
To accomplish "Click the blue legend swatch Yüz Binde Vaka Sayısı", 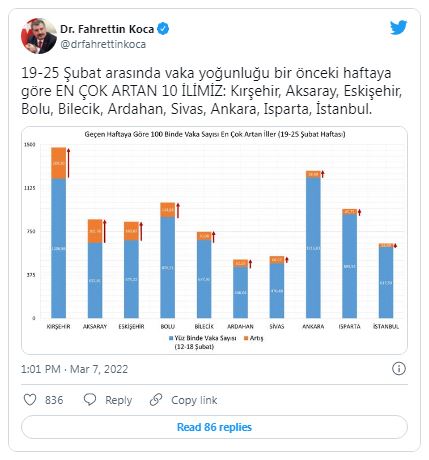I will (171, 338).
